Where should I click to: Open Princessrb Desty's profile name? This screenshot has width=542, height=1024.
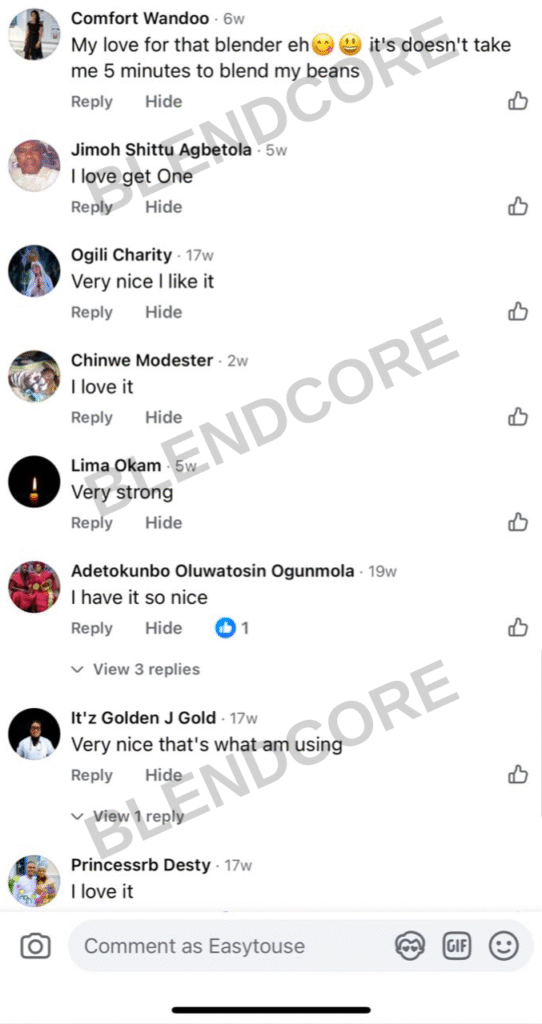(140, 865)
